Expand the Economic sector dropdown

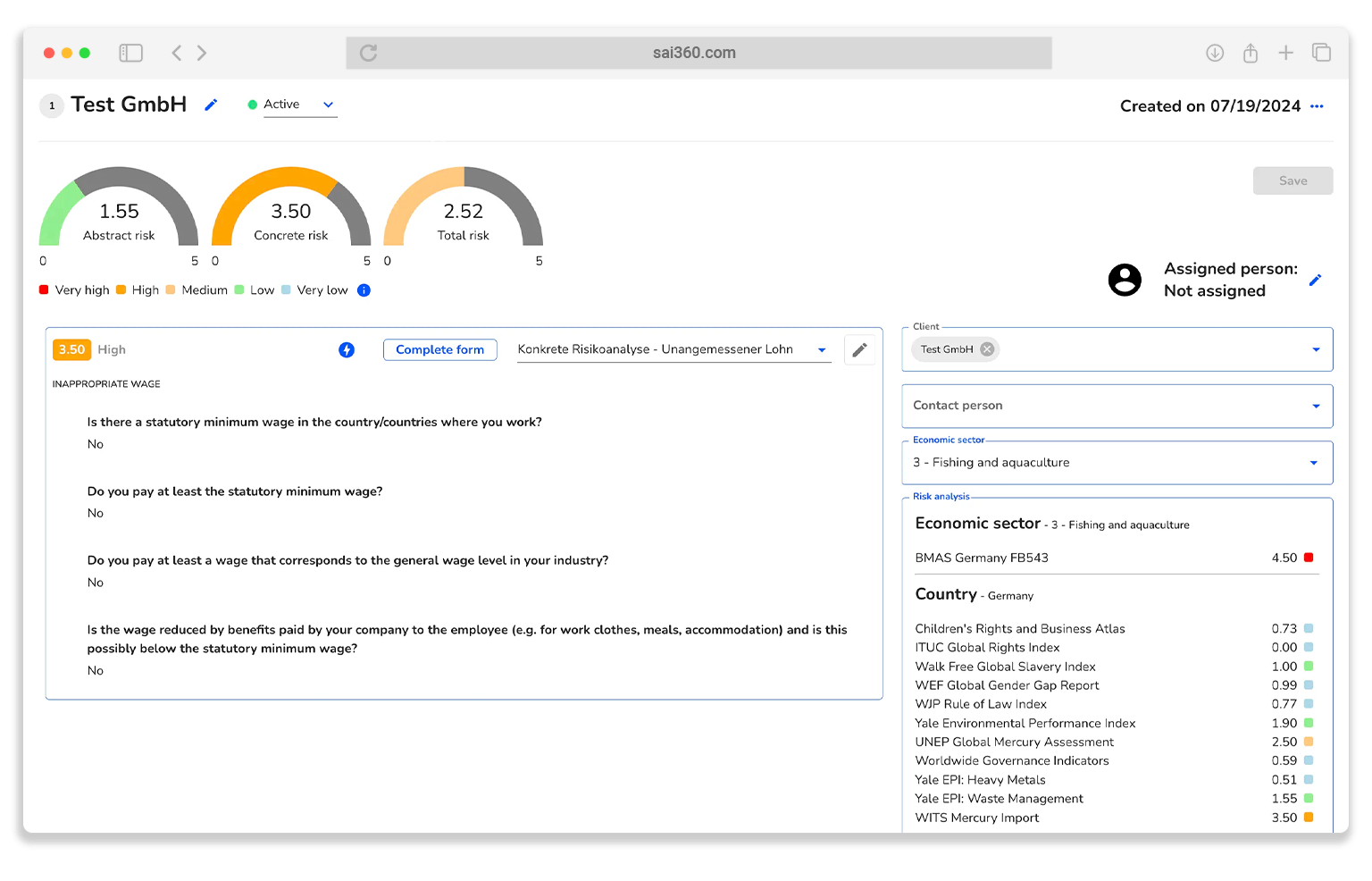pyautogui.click(x=1313, y=463)
